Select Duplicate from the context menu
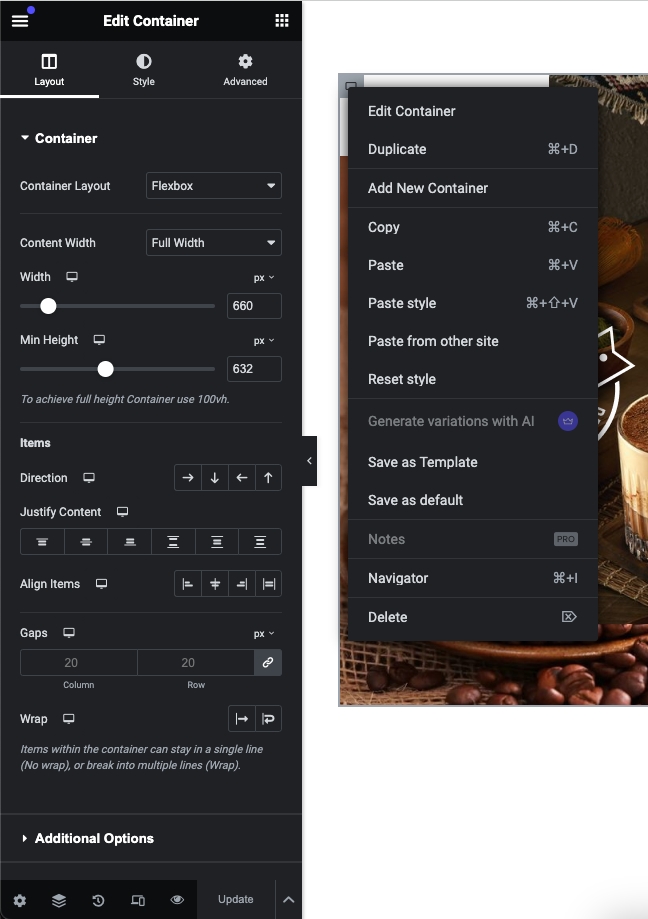The width and height of the screenshot is (648, 919). [x=397, y=149]
